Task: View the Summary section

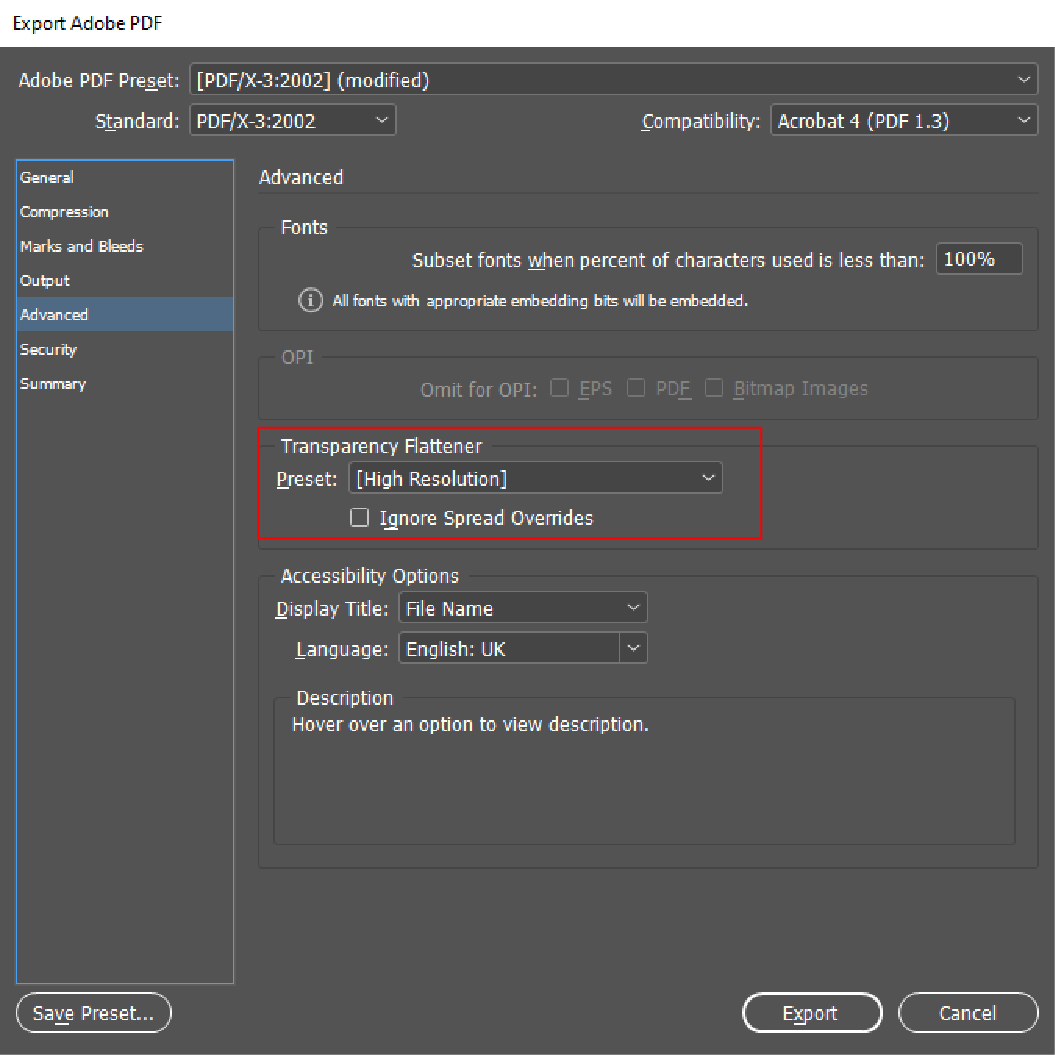Action: pyautogui.click(x=53, y=384)
